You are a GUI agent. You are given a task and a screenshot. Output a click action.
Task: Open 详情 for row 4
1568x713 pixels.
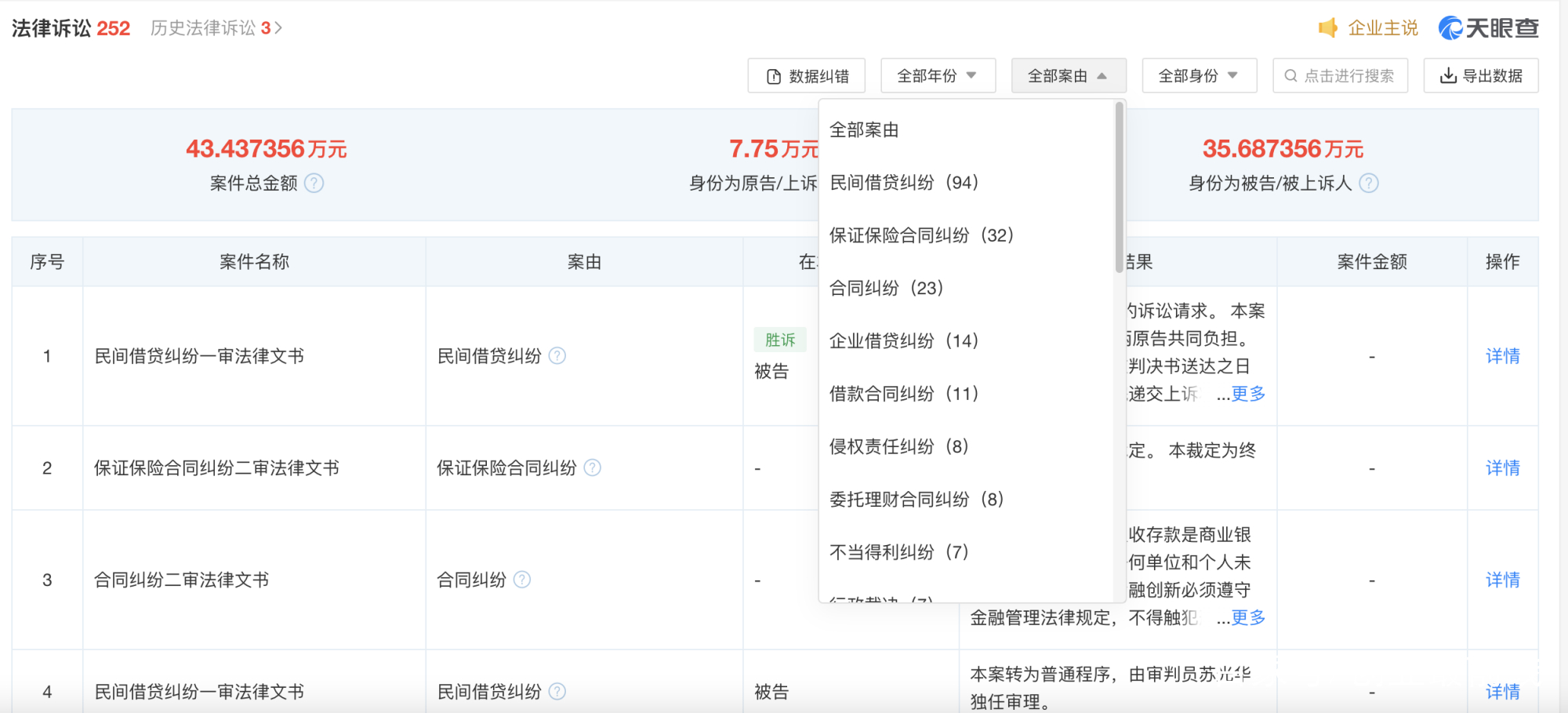(x=1503, y=692)
